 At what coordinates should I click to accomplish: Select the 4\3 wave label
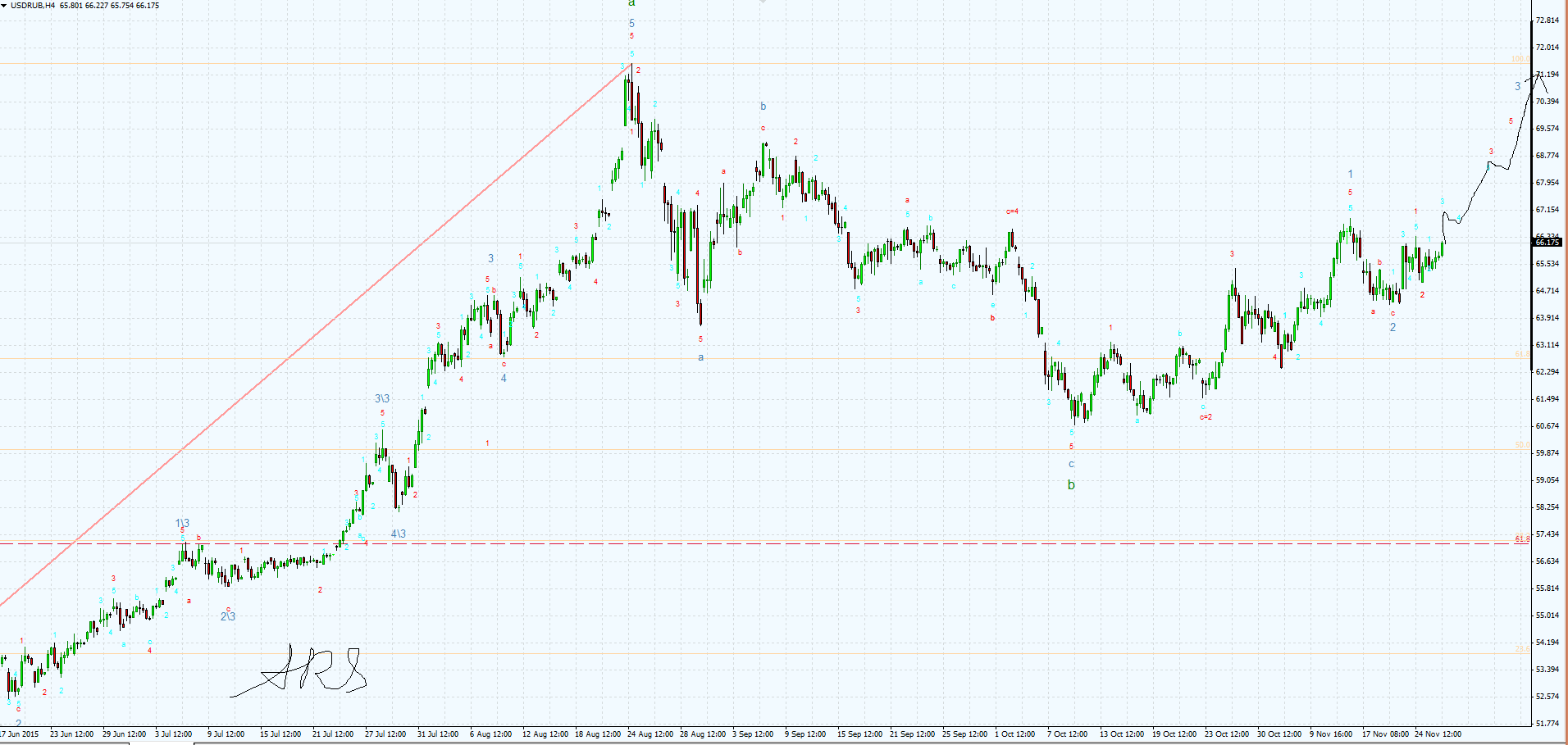399,534
